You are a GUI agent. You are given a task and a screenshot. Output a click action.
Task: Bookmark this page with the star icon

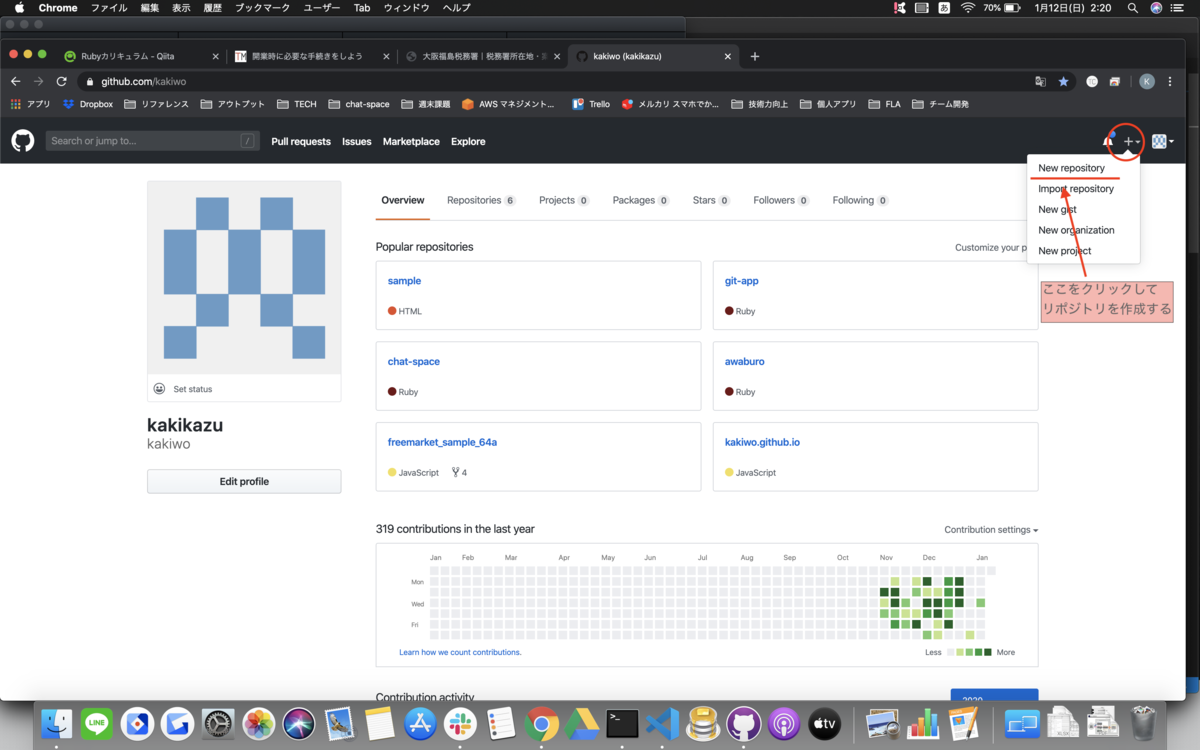click(x=1063, y=81)
